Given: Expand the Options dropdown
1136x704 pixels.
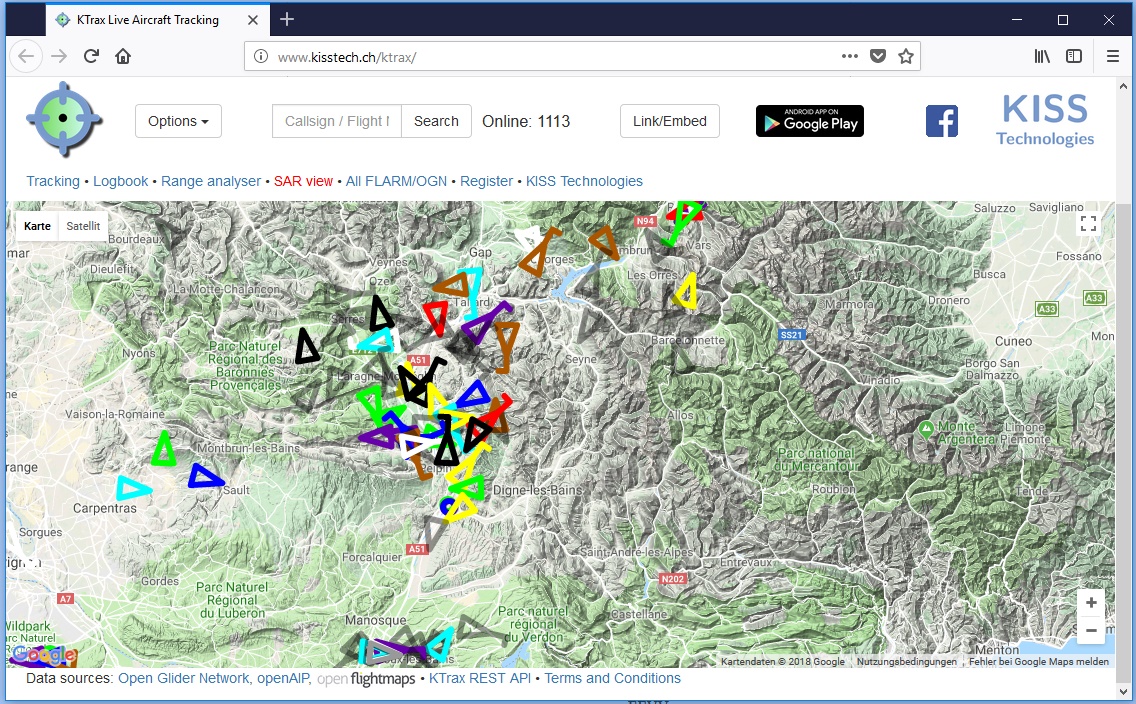Looking at the screenshot, I should 178,121.
